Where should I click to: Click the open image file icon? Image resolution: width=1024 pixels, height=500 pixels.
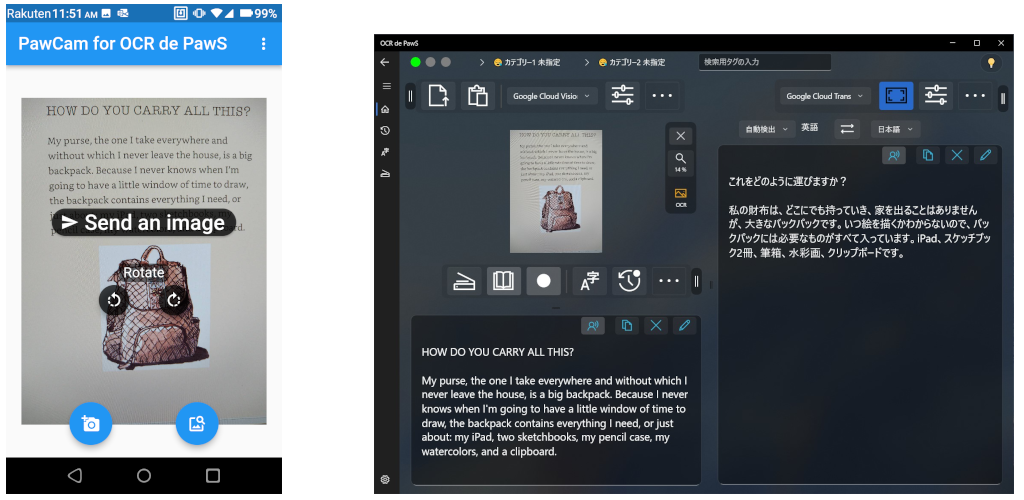point(438,96)
